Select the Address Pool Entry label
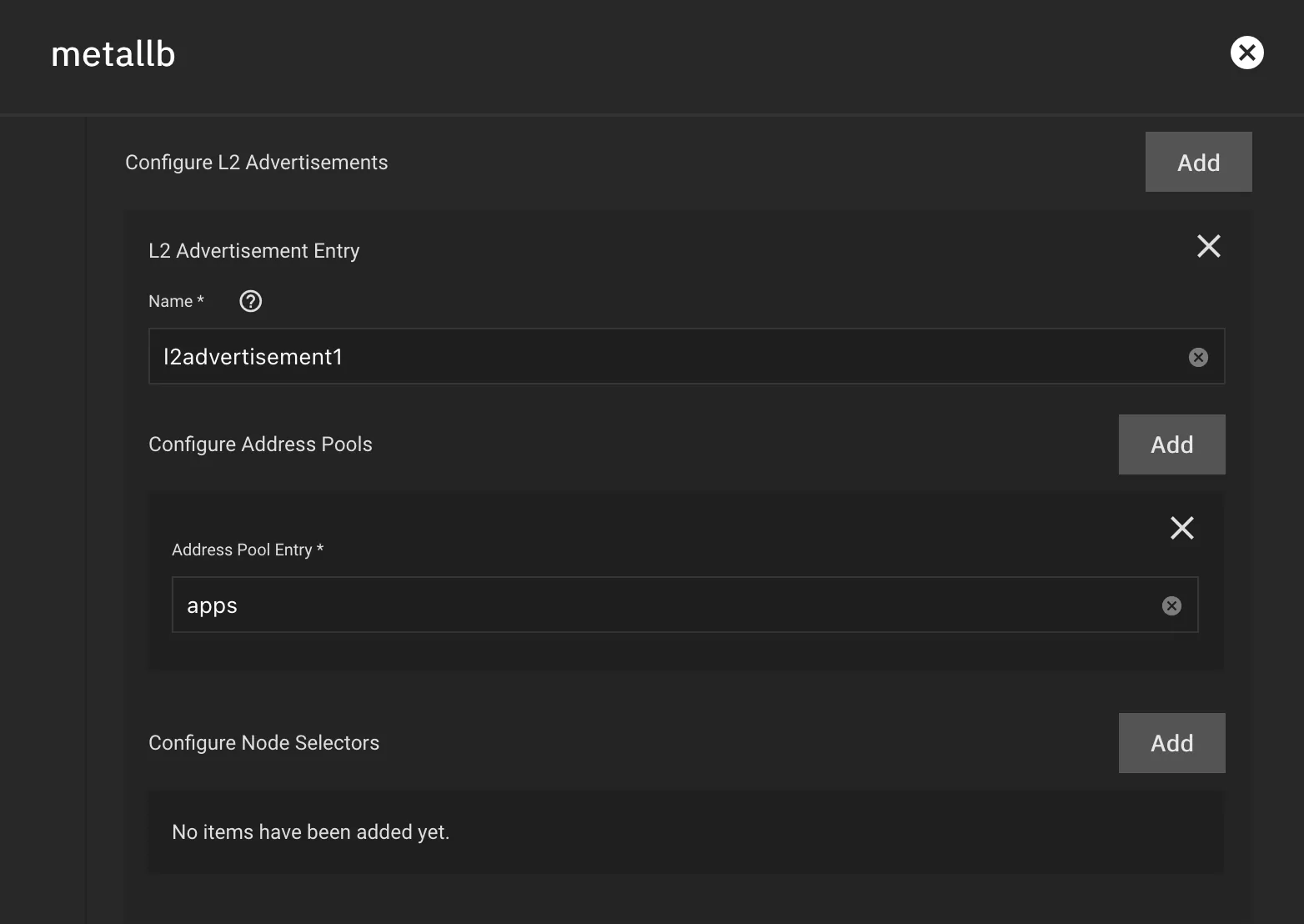This screenshot has width=1304, height=924. (x=247, y=550)
